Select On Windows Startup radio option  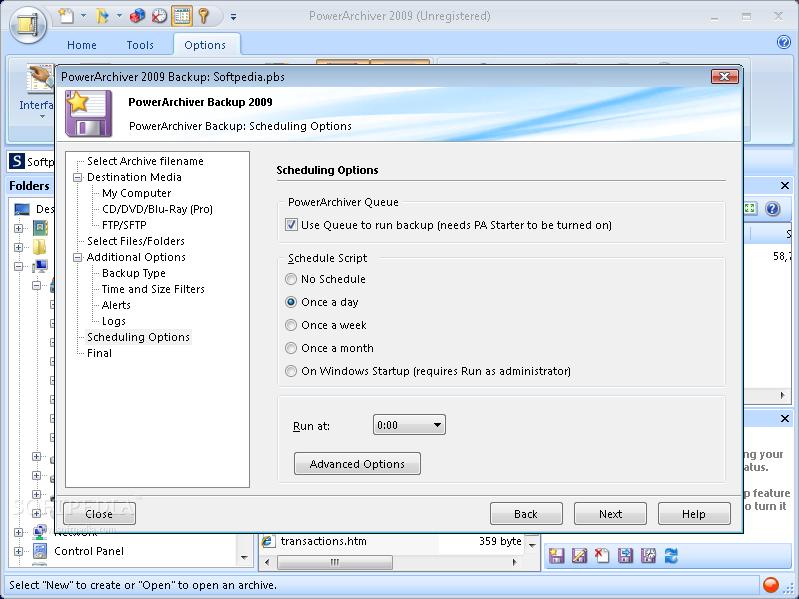pyautogui.click(x=290, y=371)
